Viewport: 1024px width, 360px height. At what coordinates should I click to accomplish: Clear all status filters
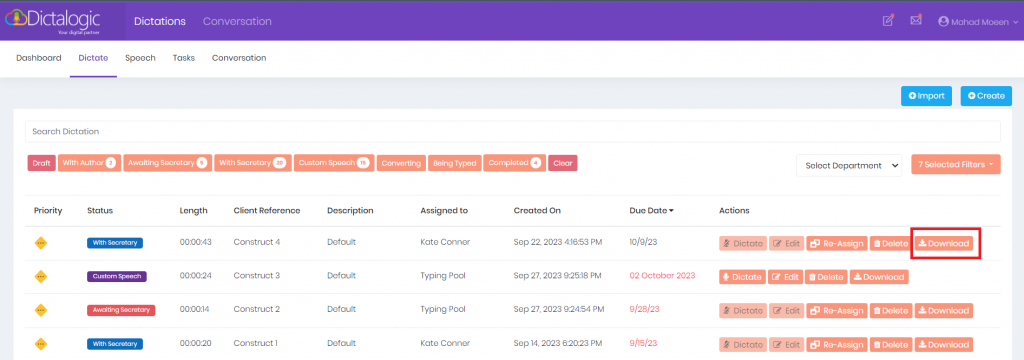(562, 163)
